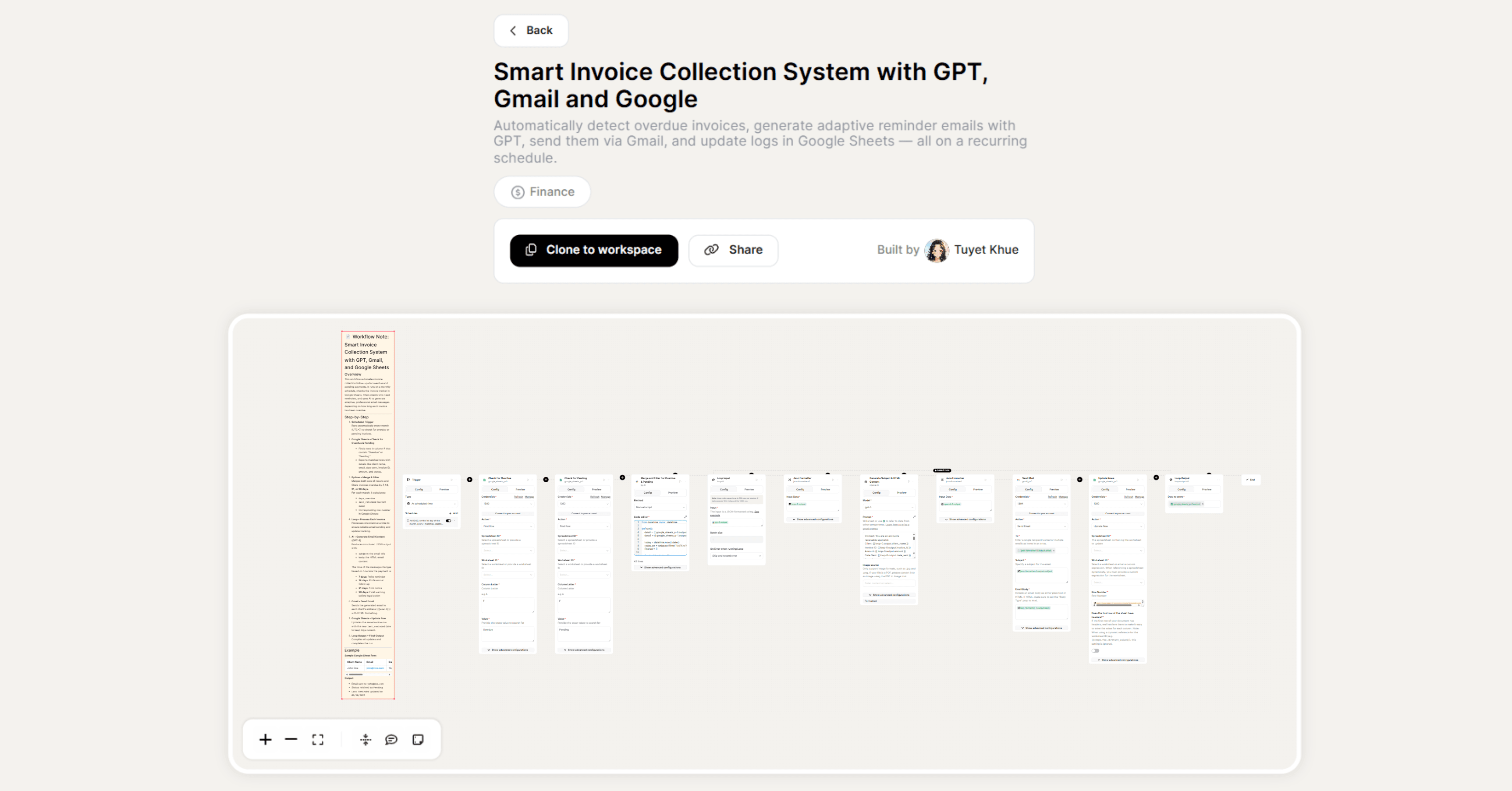This screenshot has height=791, width=1512.
Task: Expand the code editor in Merge and Filter node
Action: (685, 517)
